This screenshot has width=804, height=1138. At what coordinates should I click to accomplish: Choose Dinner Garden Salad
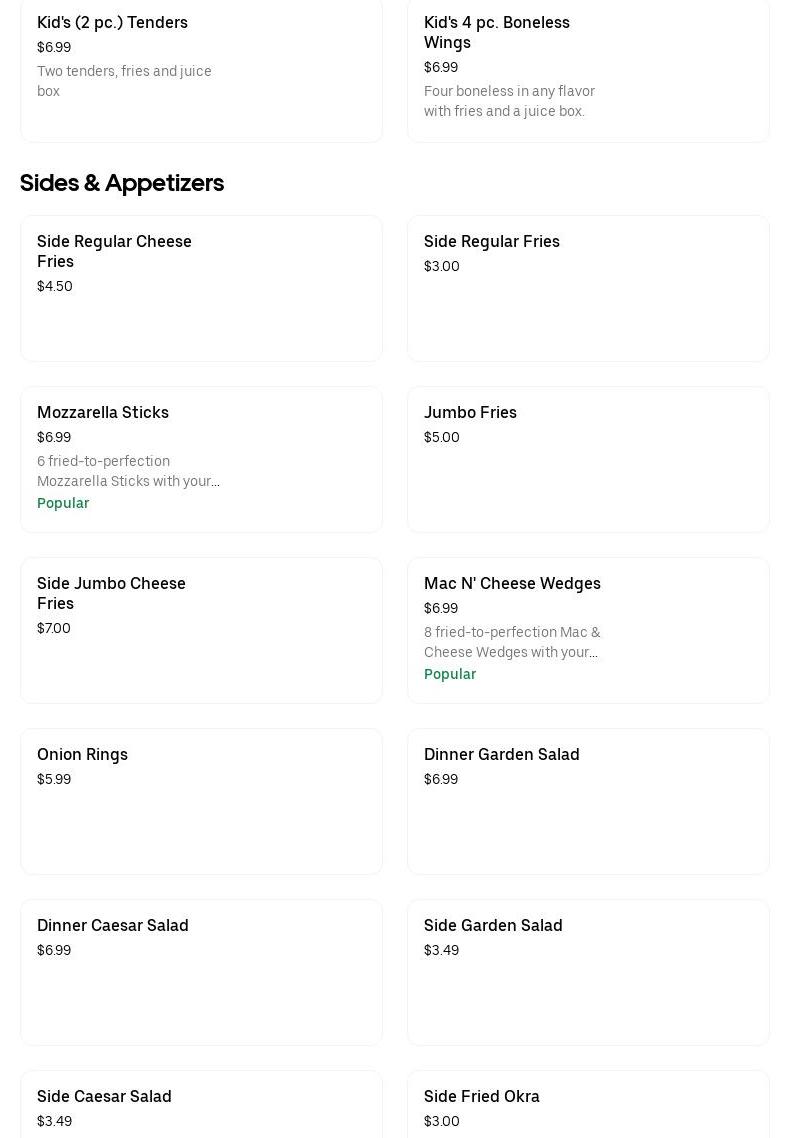[x=588, y=801]
